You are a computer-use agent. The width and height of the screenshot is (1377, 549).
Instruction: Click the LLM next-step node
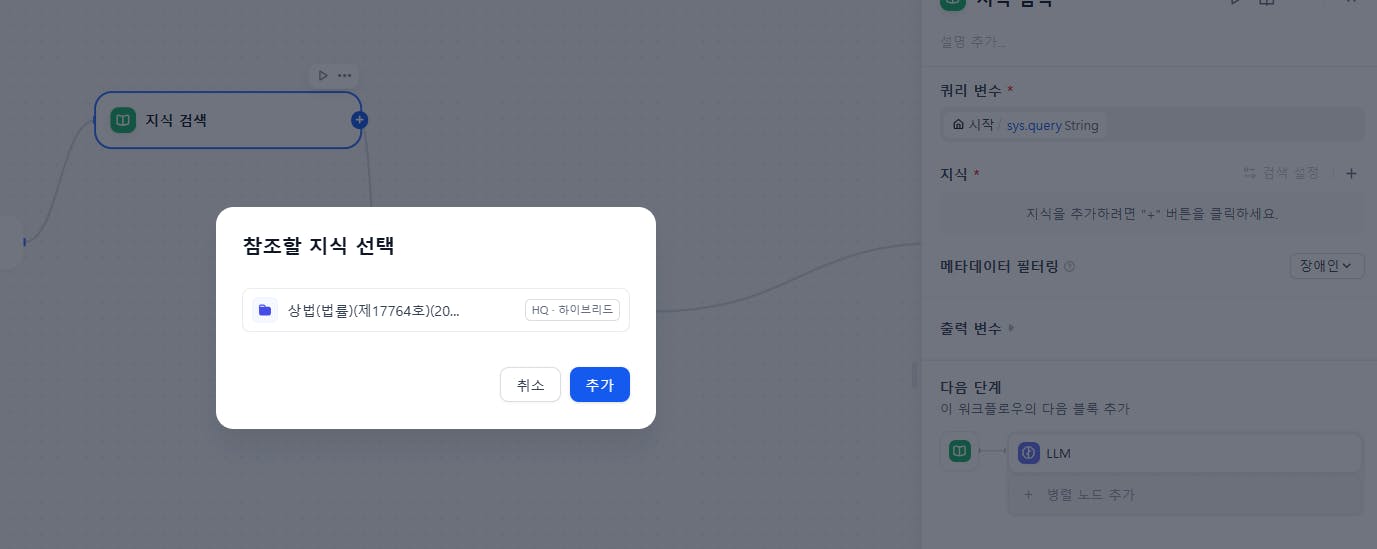[1185, 453]
